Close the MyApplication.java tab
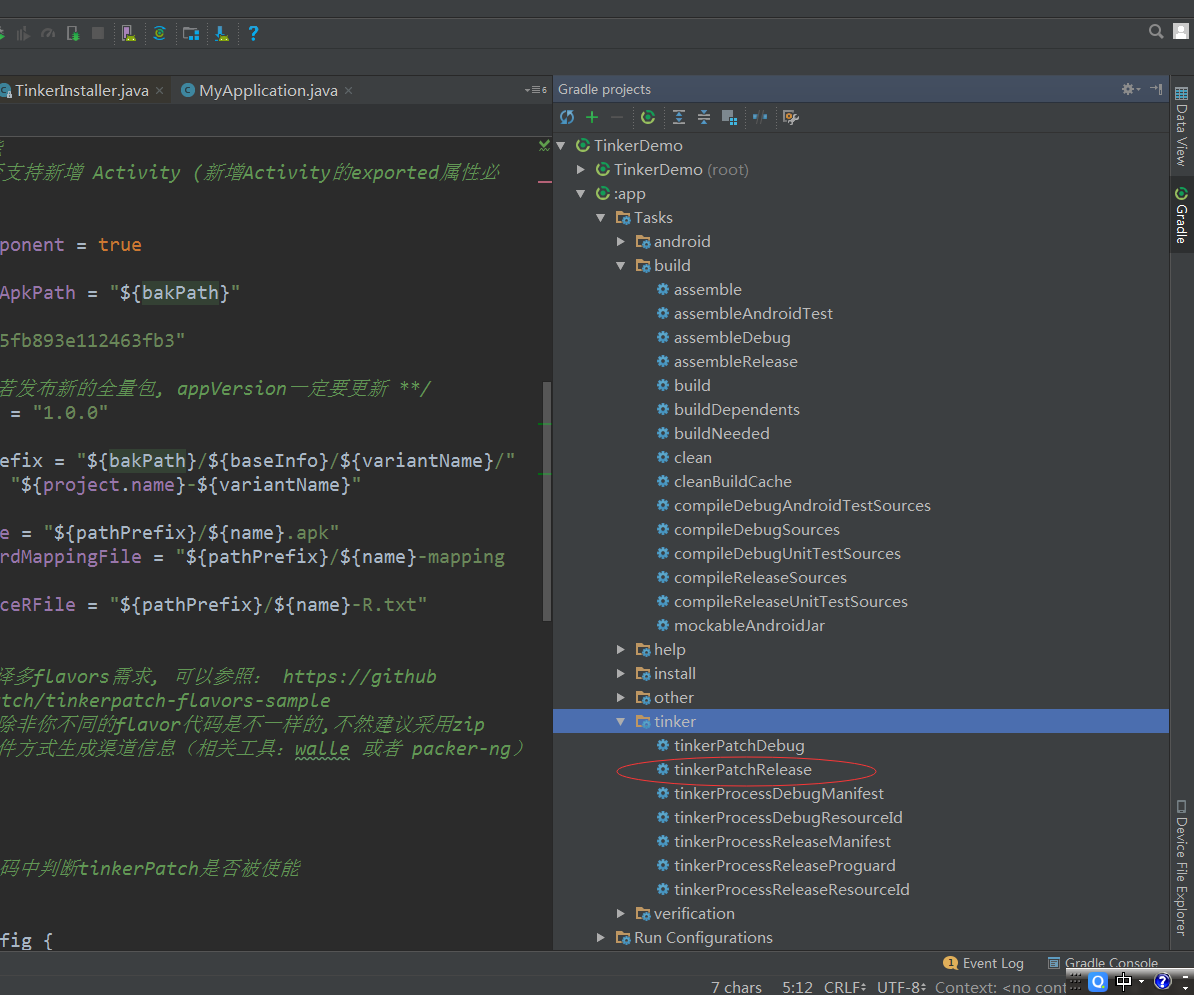The width and height of the screenshot is (1194, 995). pos(348,91)
